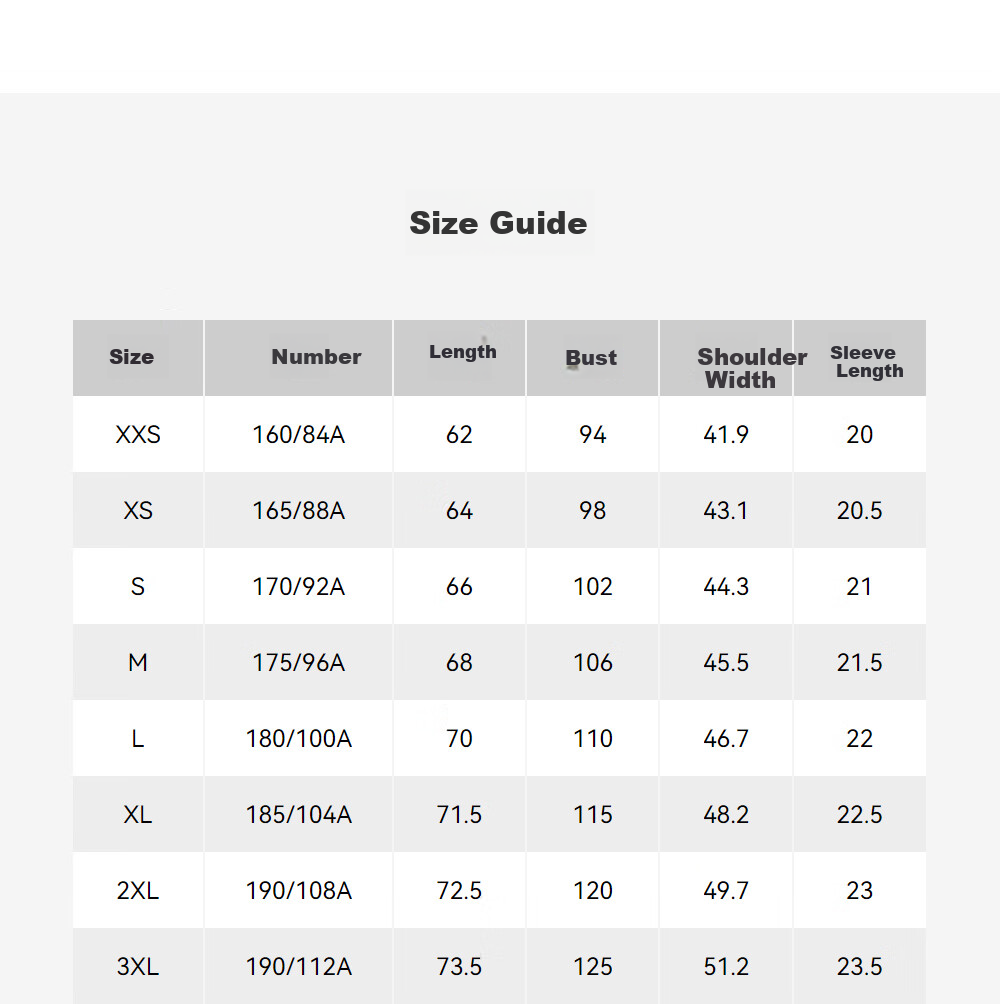Screen dimensions: 1000x1004
Task: Click the Sleeve Length column header
Action: [x=866, y=362]
